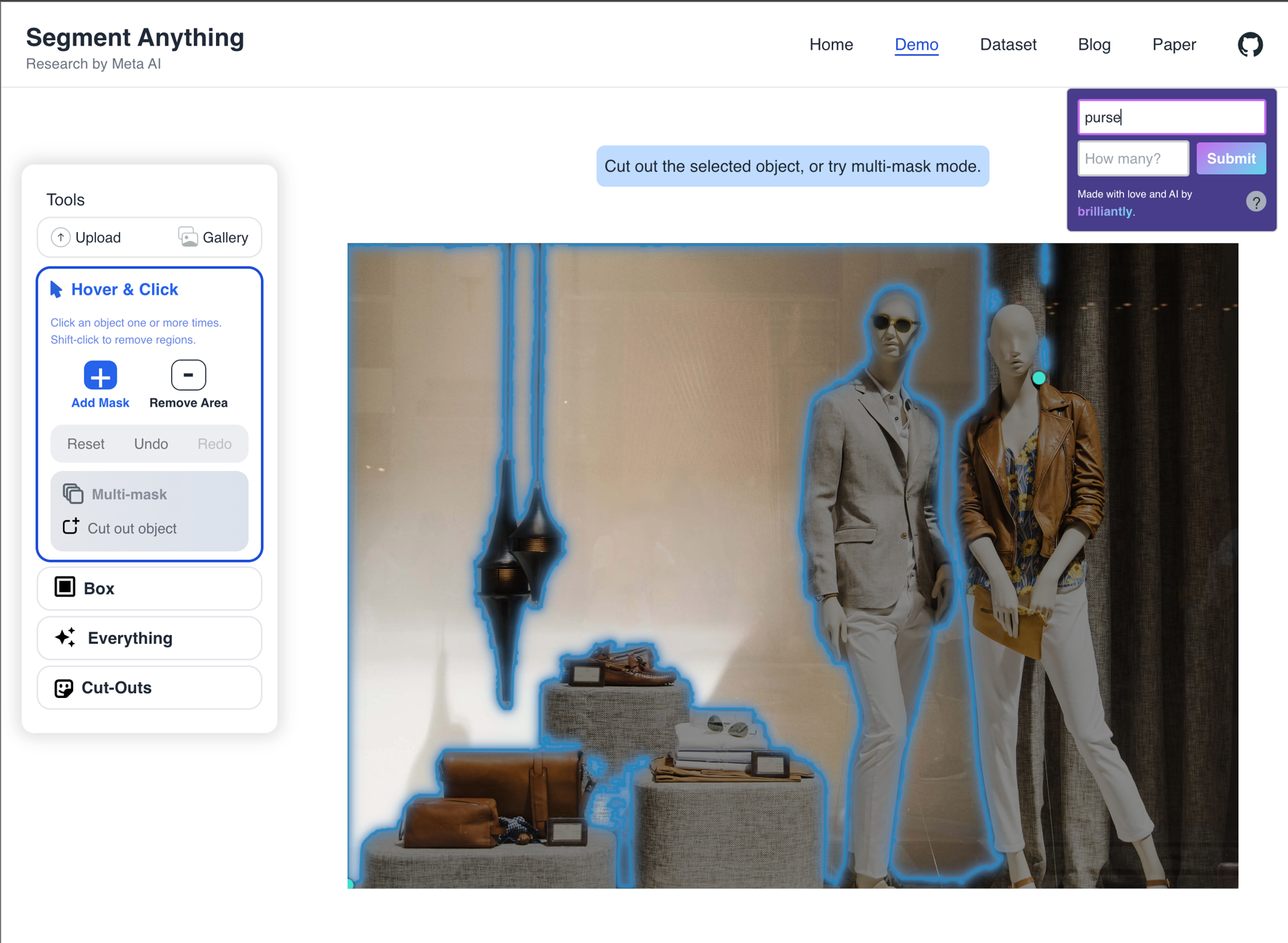
Task: Click the Remove Area minus icon
Action: pos(189,375)
